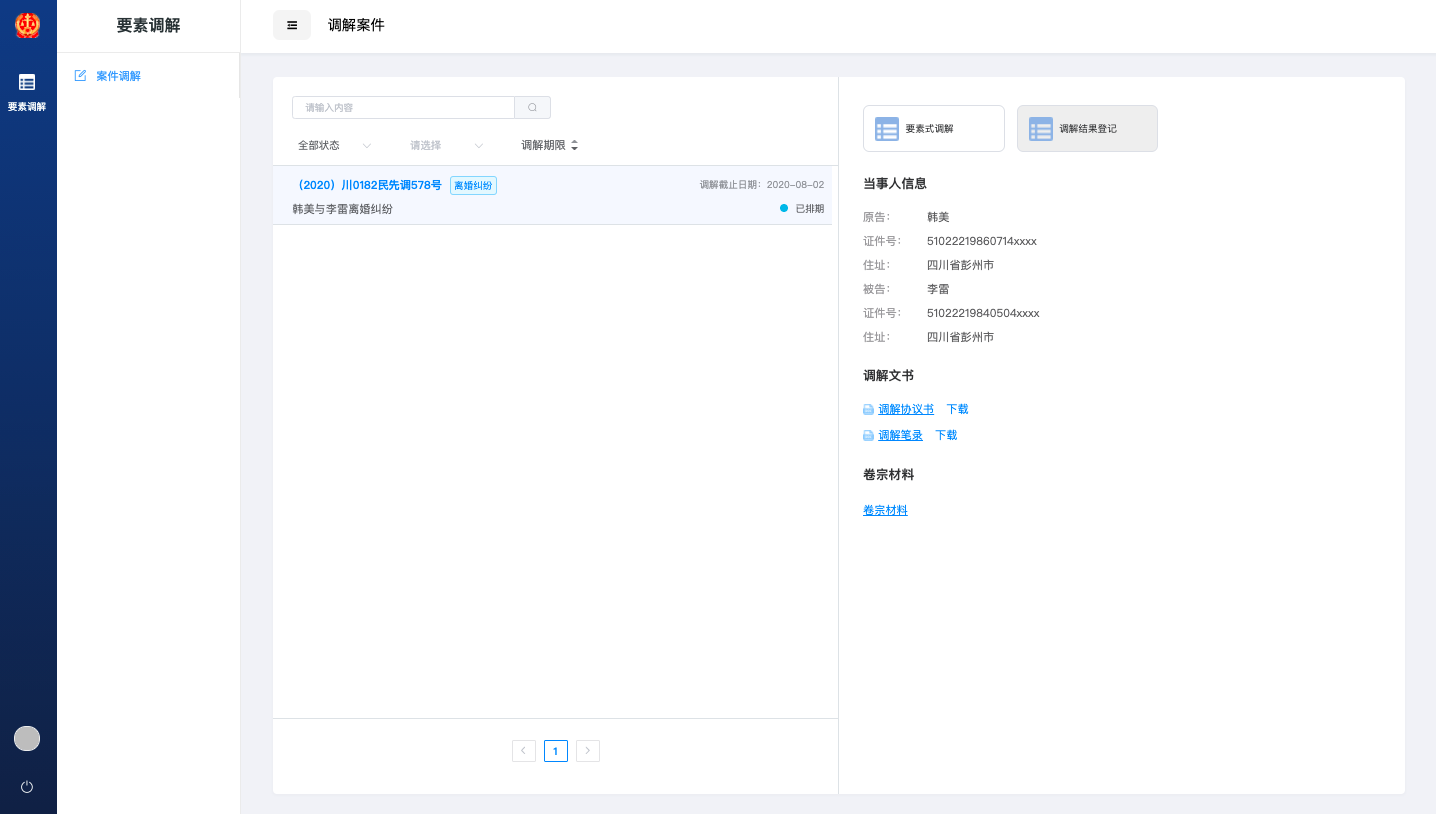Open the 要素式调解 button
Image resolution: width=1436 pixels, height=814 pixels.
click(x=934, y=128)
